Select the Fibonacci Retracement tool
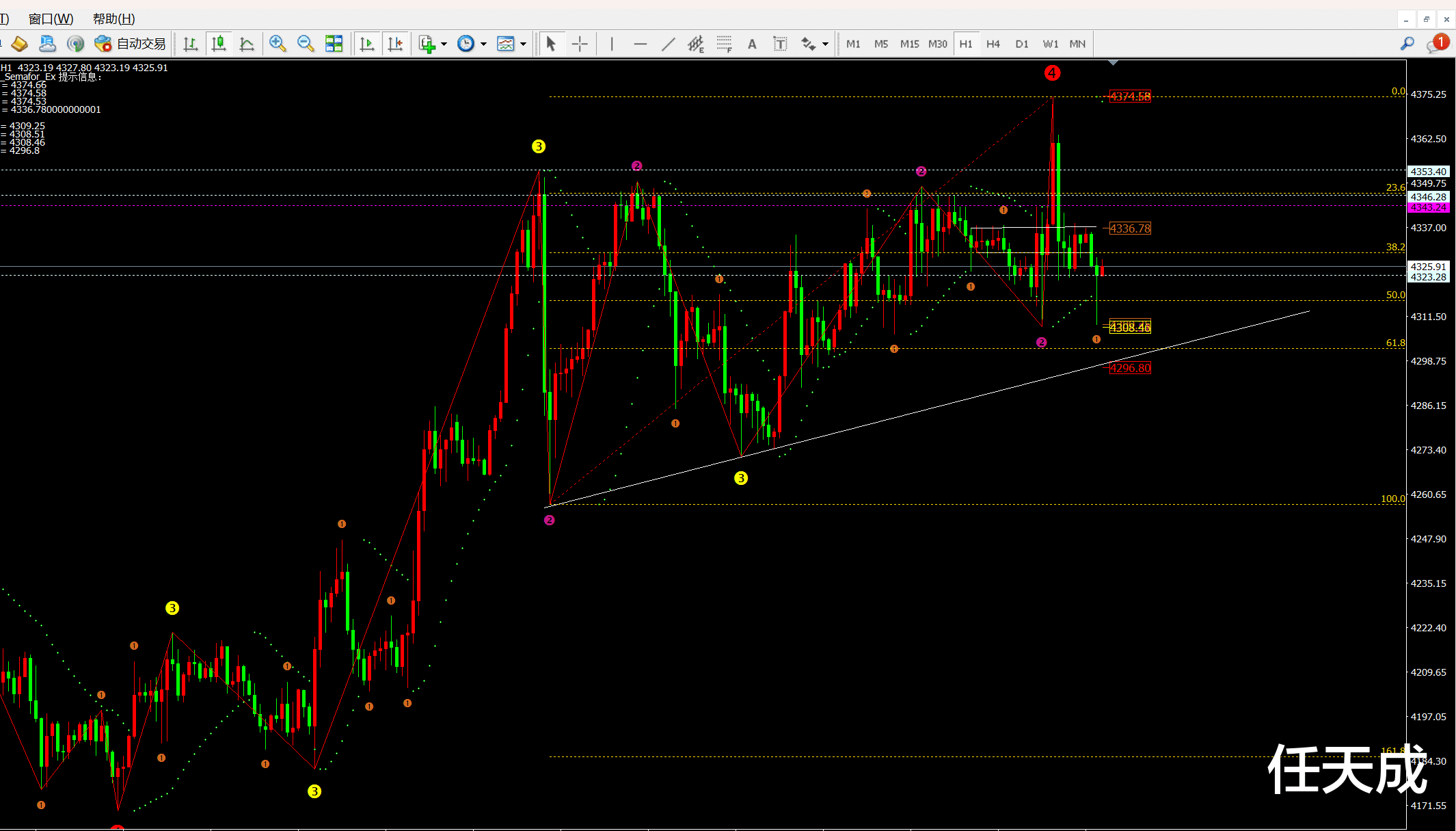The image size is (1456, 831). click(724, 44)
